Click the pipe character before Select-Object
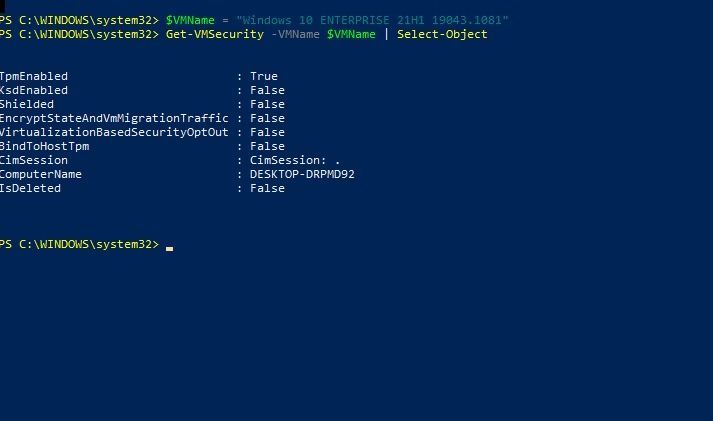Image resolution: width=713 pixels, height=421 pixels. point(387,35)
